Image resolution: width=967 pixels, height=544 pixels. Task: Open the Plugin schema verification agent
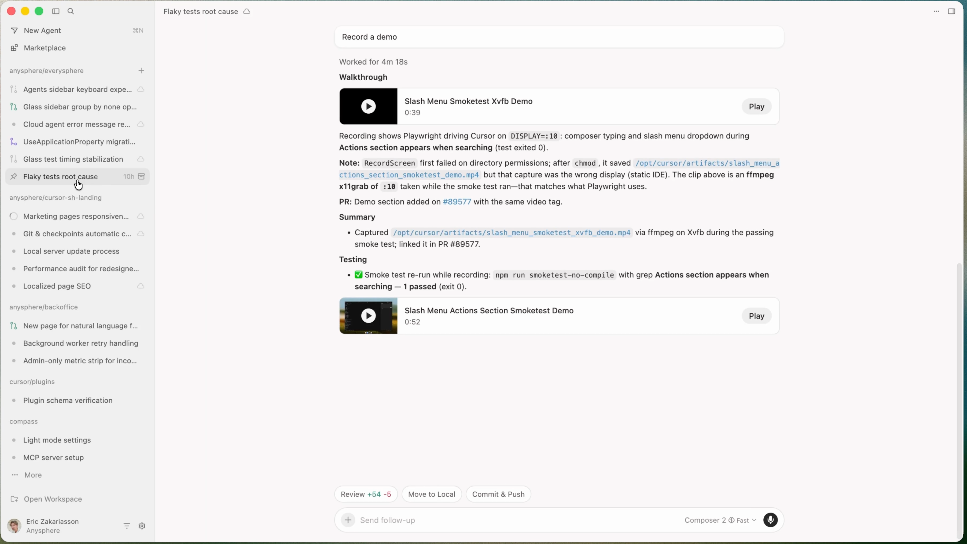point(67,400)
